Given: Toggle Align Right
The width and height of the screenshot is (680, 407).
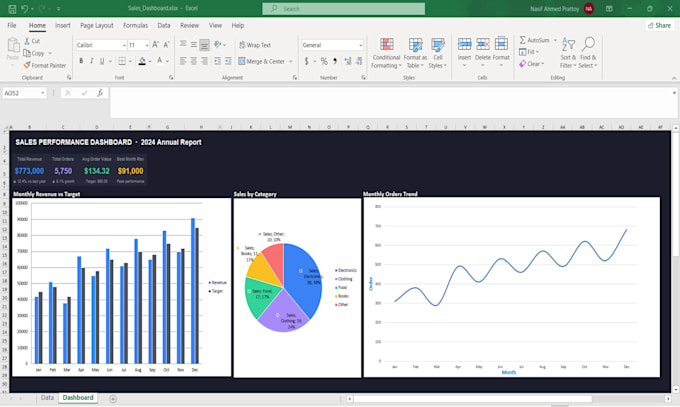Looking at the screenshot, I should click(204, 61).
